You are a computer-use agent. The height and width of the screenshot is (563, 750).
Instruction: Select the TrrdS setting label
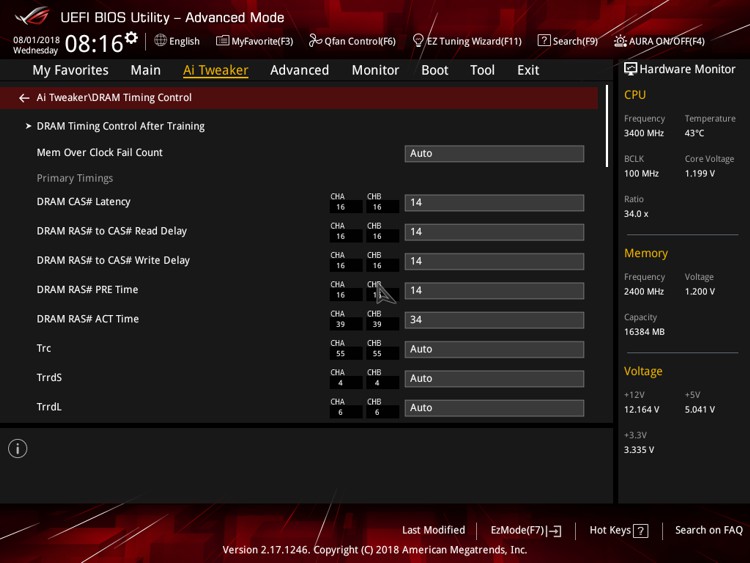coord(49,377)
